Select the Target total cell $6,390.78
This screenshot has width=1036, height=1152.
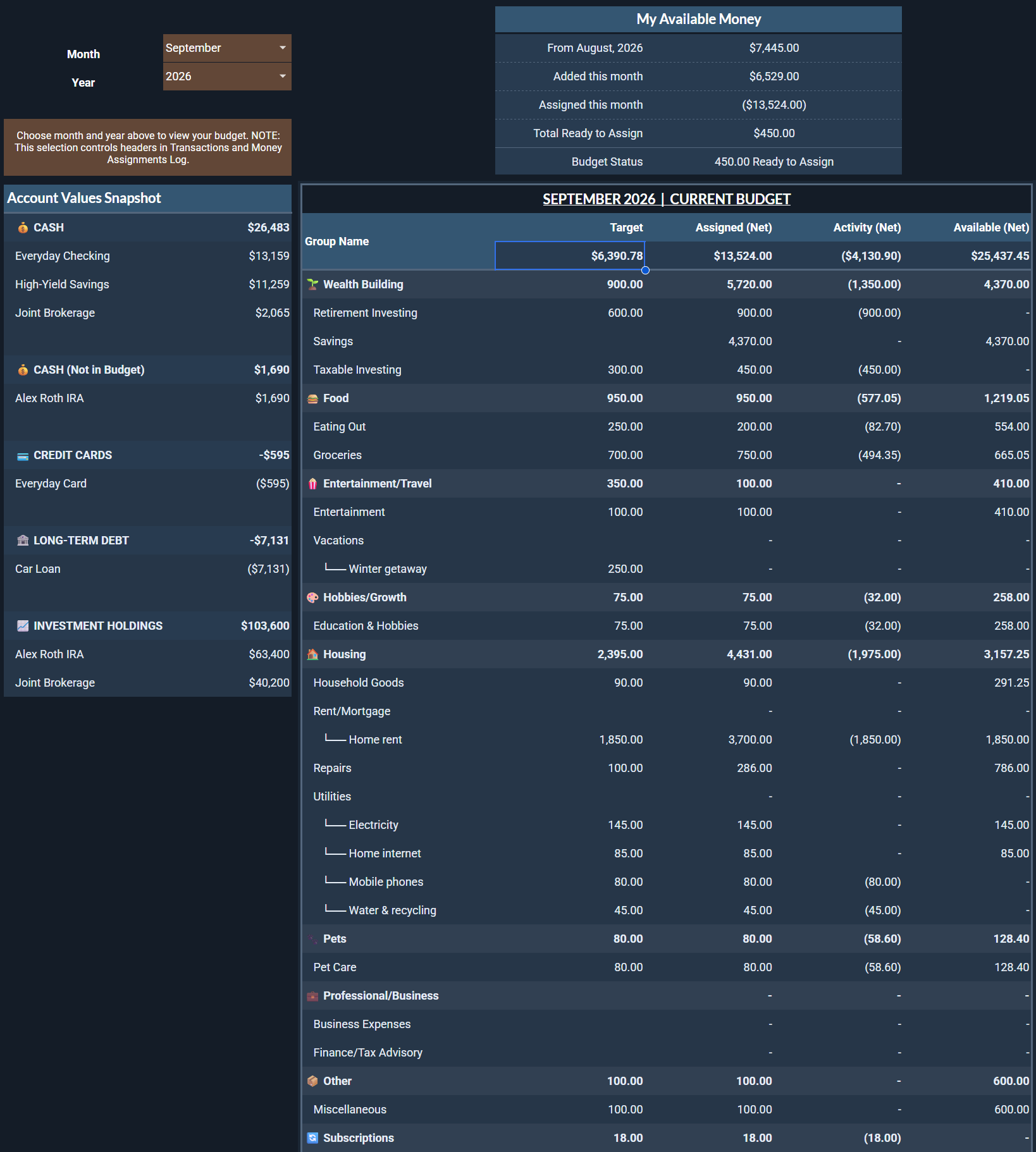click(570, 255)
